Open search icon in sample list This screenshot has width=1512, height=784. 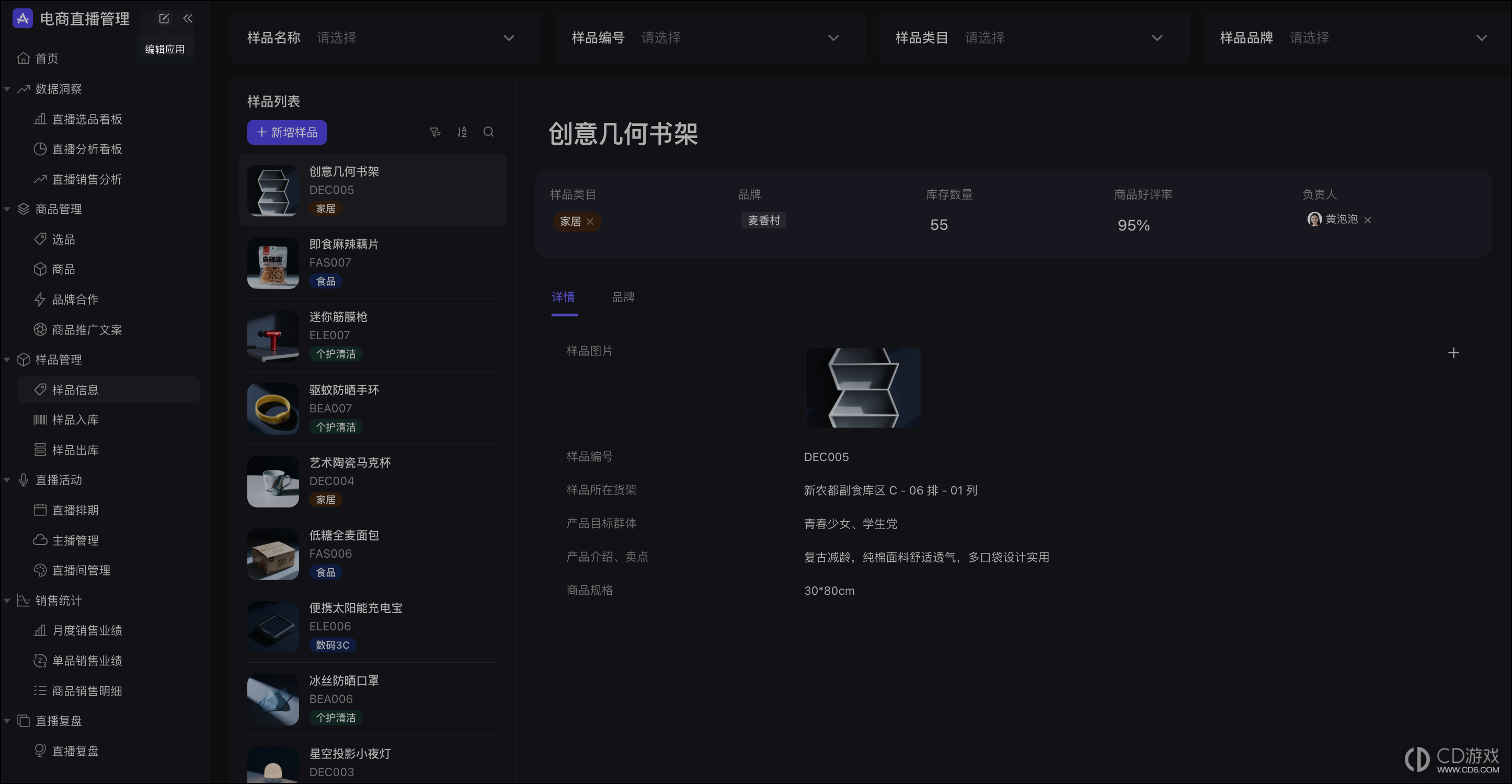(488, 132)
